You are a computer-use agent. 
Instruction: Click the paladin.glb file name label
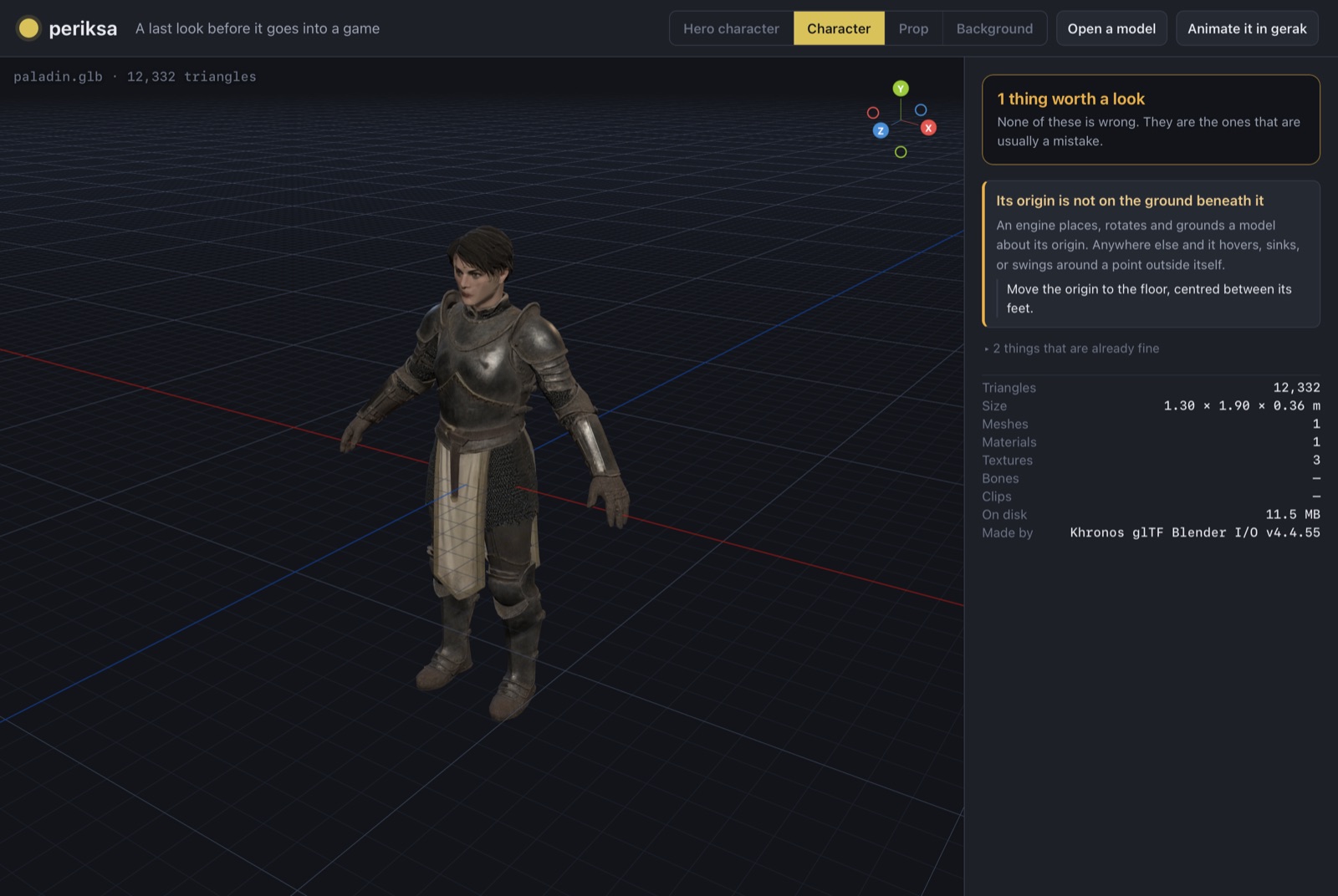[x=58, y=77]
